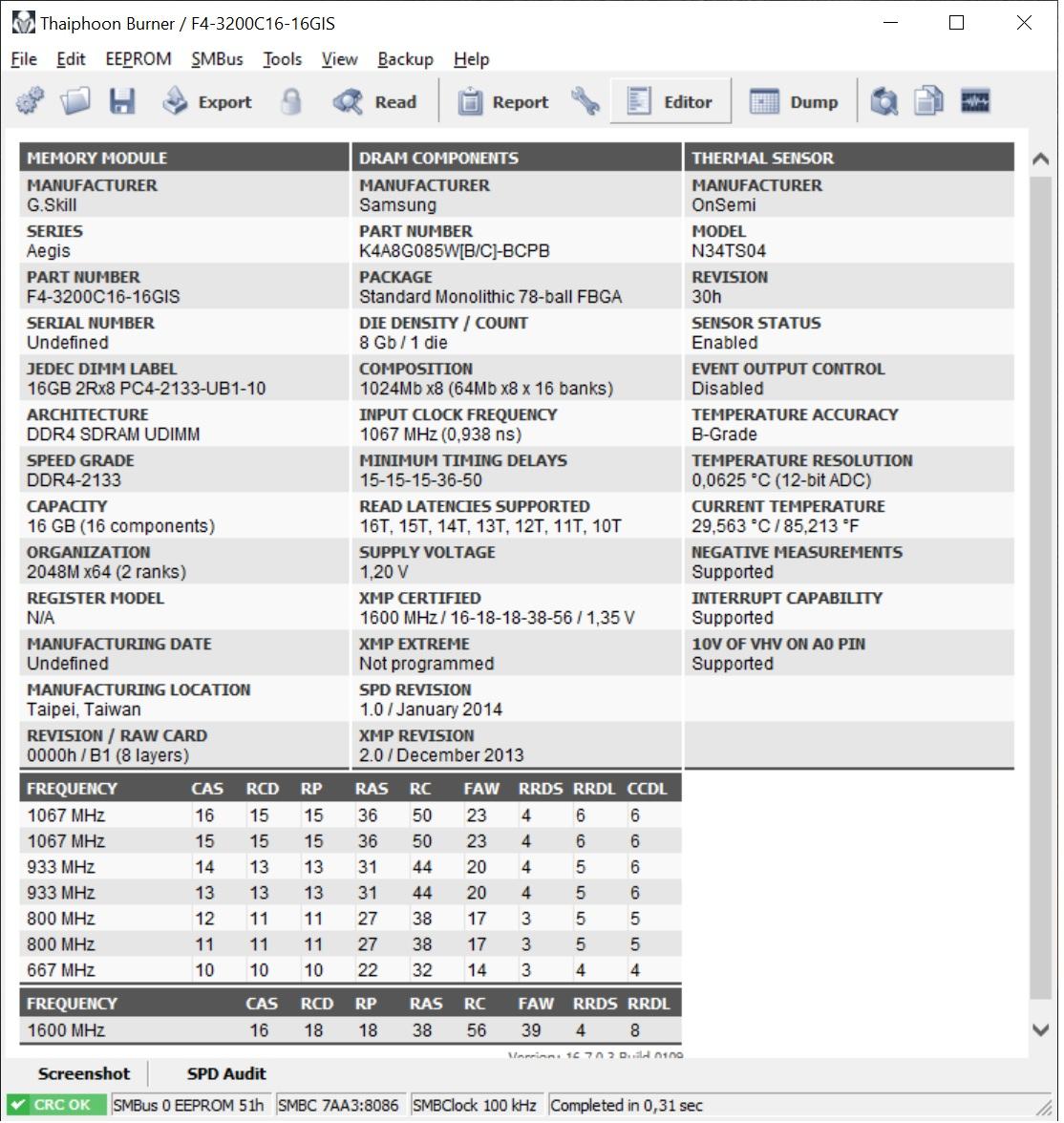The height and width of the screenshot is (1123, 1064).
Task: Open the Edit menu
Action: (x=71, y=59)
